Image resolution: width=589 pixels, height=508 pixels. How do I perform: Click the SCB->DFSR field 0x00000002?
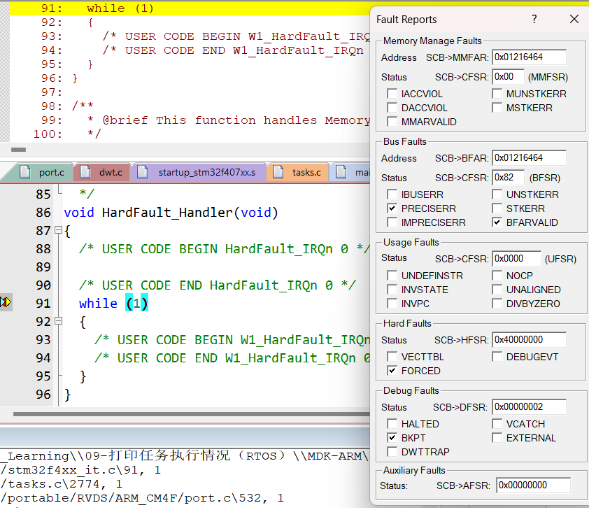coord(529,407)
